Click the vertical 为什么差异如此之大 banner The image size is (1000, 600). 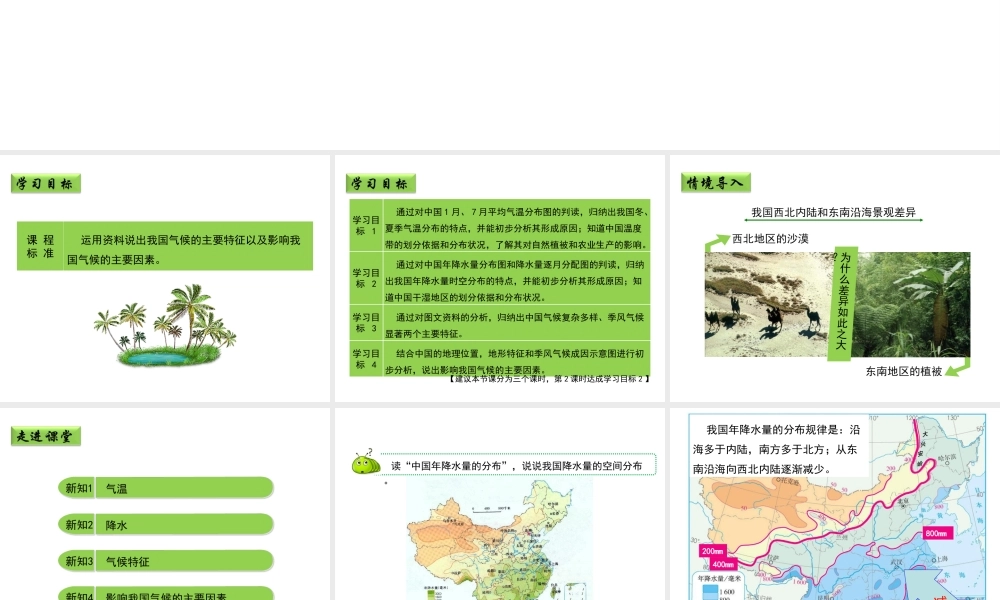842,303
